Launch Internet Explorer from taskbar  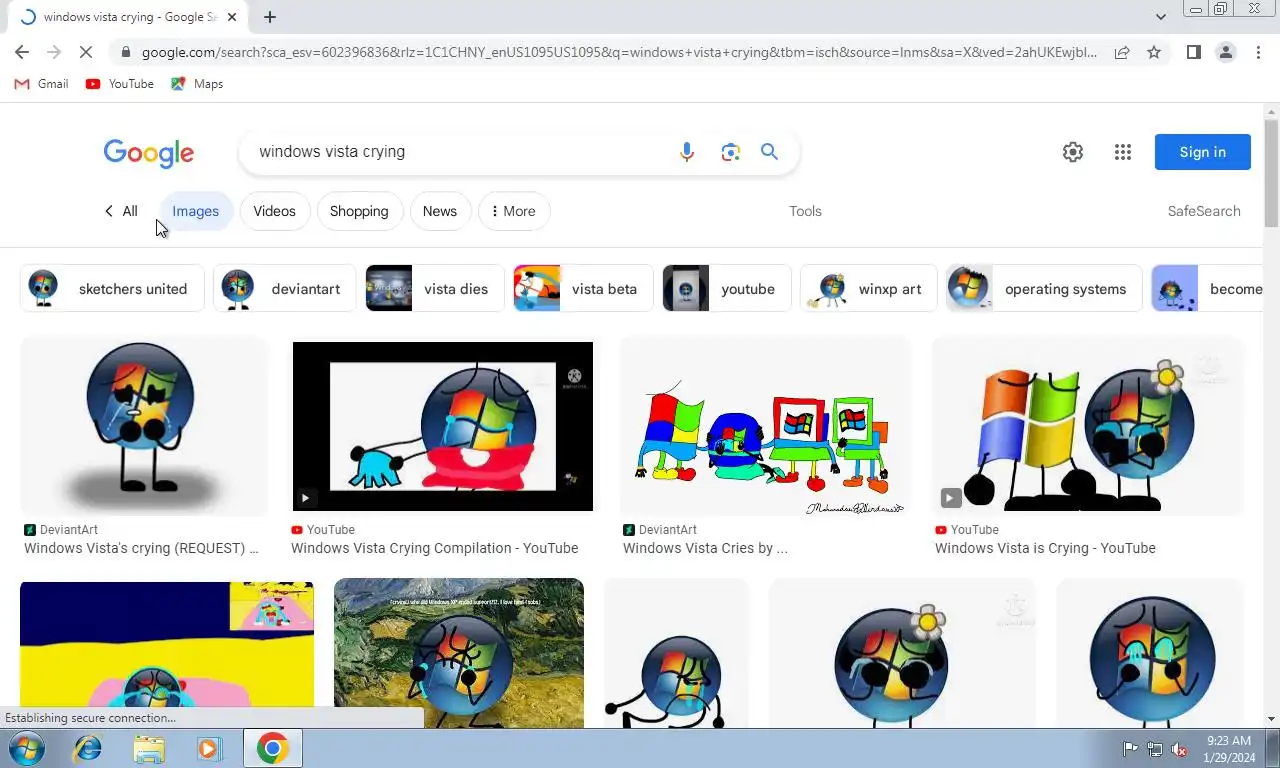click(x=88, y=748)
